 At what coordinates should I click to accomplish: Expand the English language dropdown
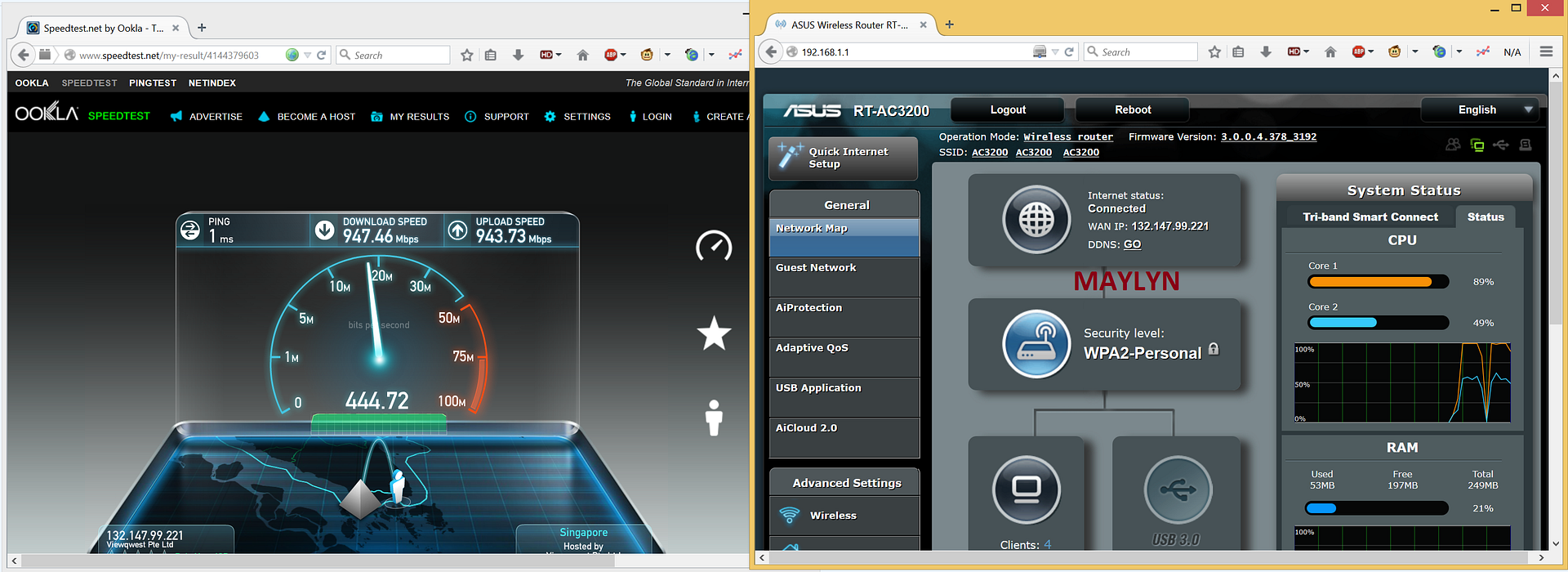point(1528,109)
